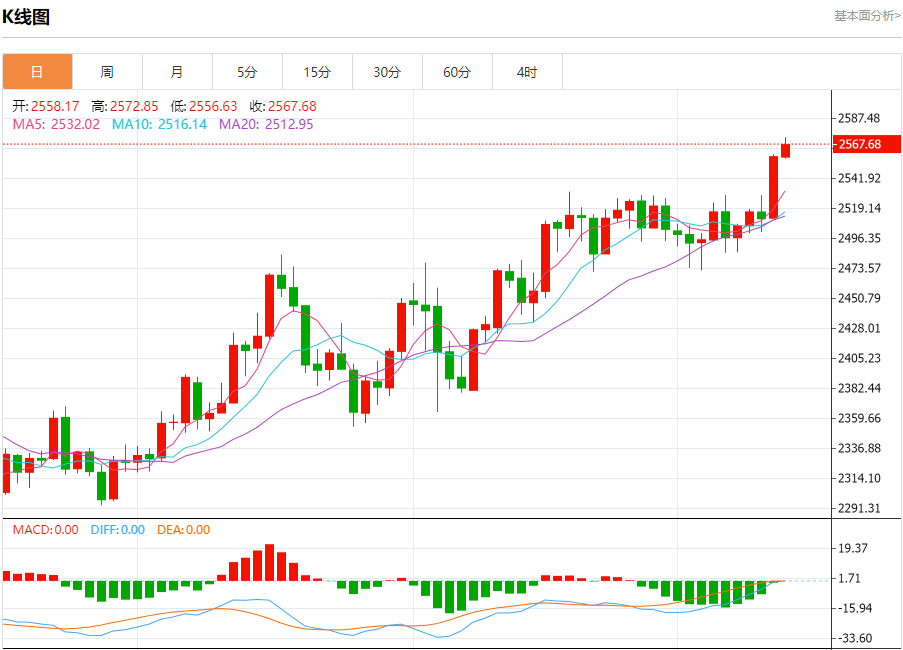
Task: Click the latest red candlestick at top right
Action: pyautogui.click(x=786, y=150)
